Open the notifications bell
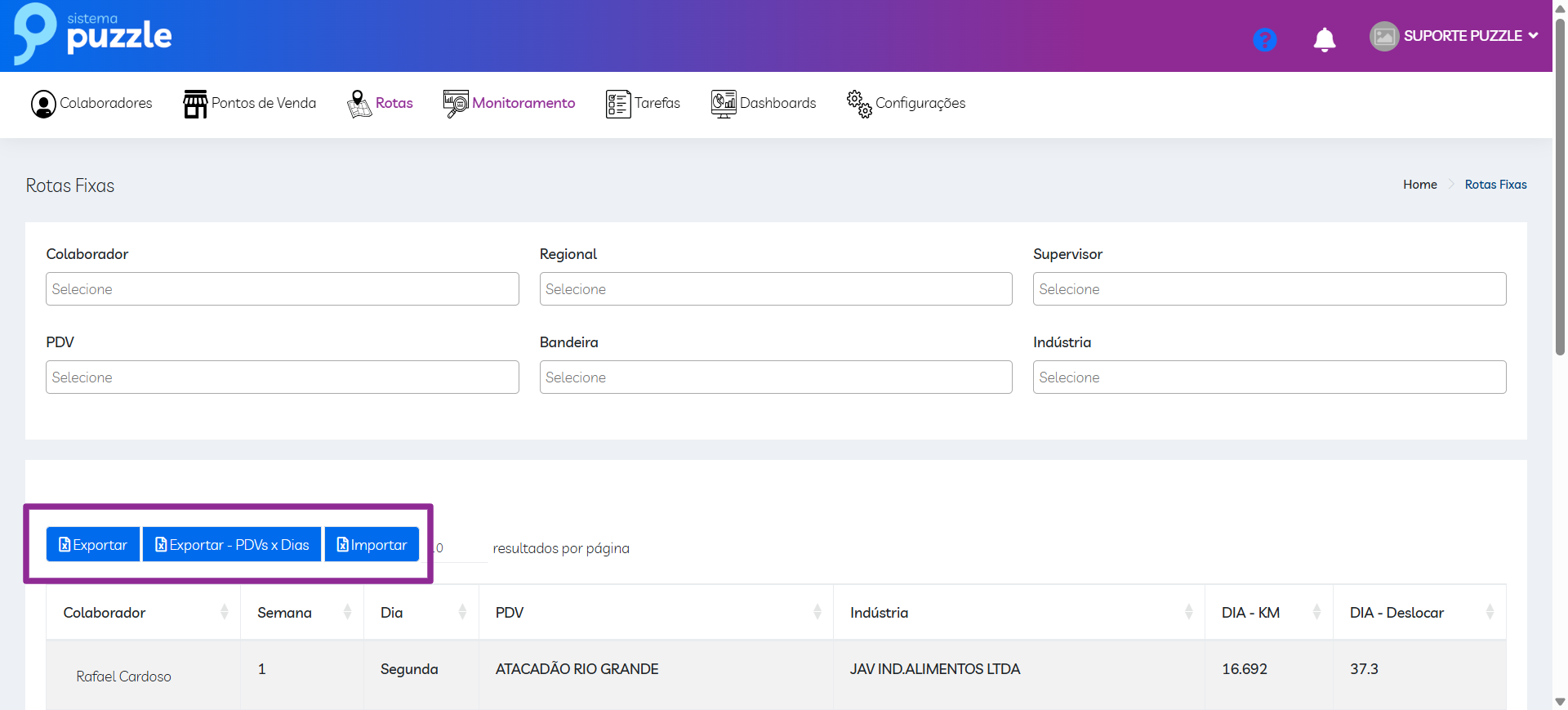The image size is (1568, 710). [1324, 39]
